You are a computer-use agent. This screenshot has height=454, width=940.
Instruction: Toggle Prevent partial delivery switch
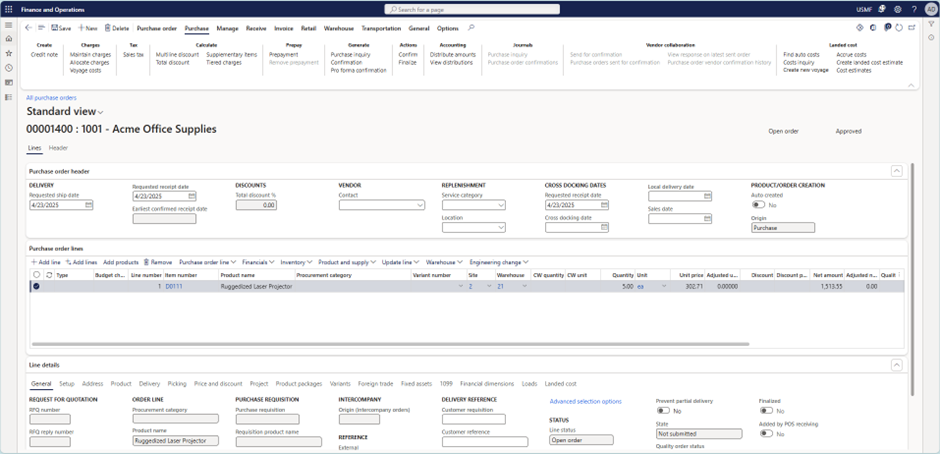(663, 411)
